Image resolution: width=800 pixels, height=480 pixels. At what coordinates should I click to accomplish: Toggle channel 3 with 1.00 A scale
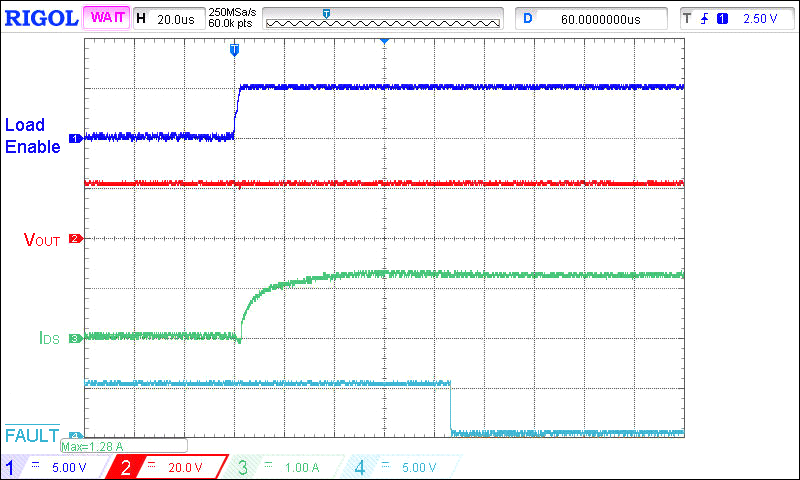280,467
